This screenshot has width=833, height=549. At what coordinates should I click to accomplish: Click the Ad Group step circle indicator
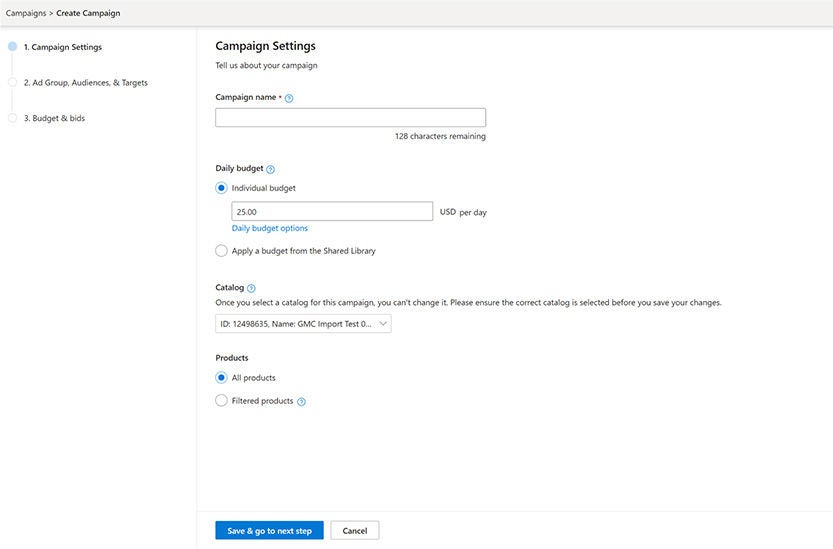12,83
